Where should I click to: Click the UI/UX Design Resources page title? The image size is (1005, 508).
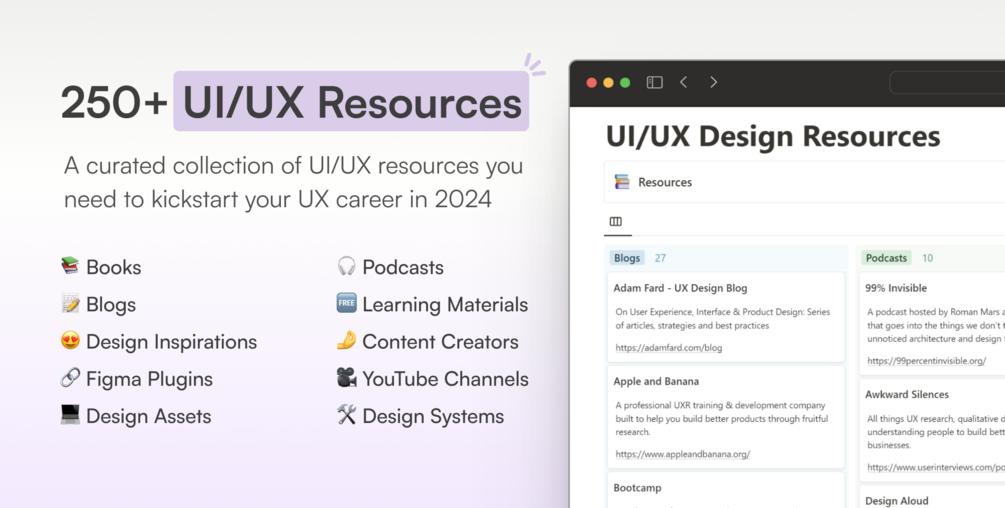click(773, 137)
